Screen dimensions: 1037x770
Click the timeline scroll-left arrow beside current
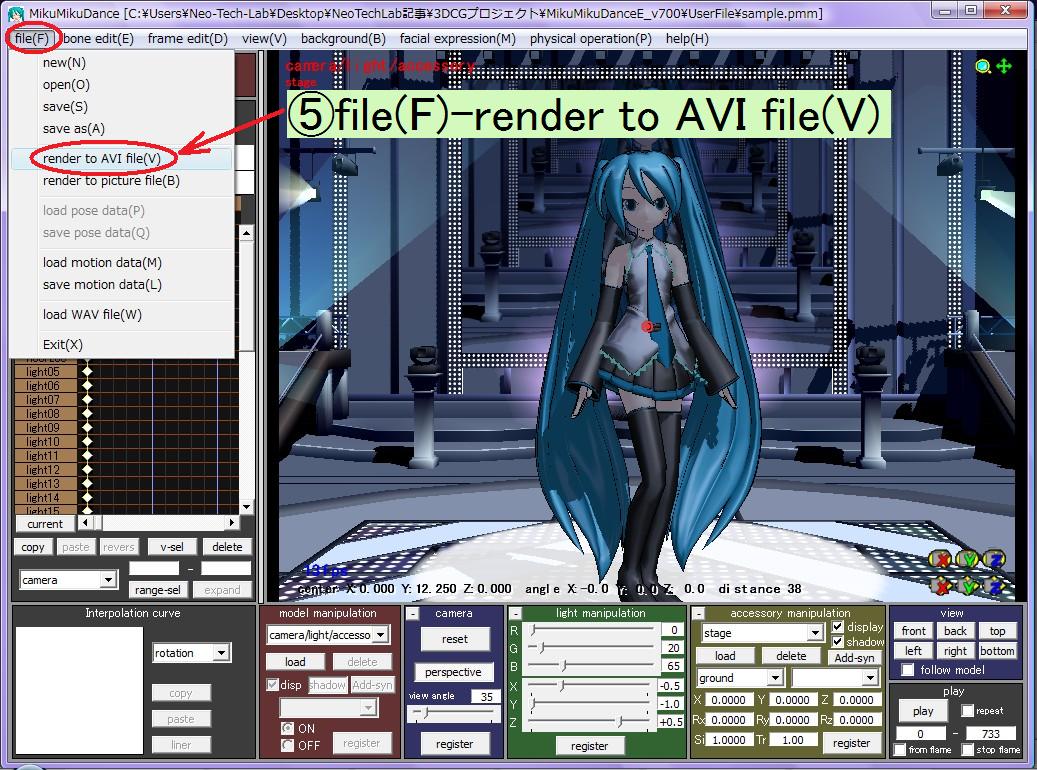click(85, 523)
